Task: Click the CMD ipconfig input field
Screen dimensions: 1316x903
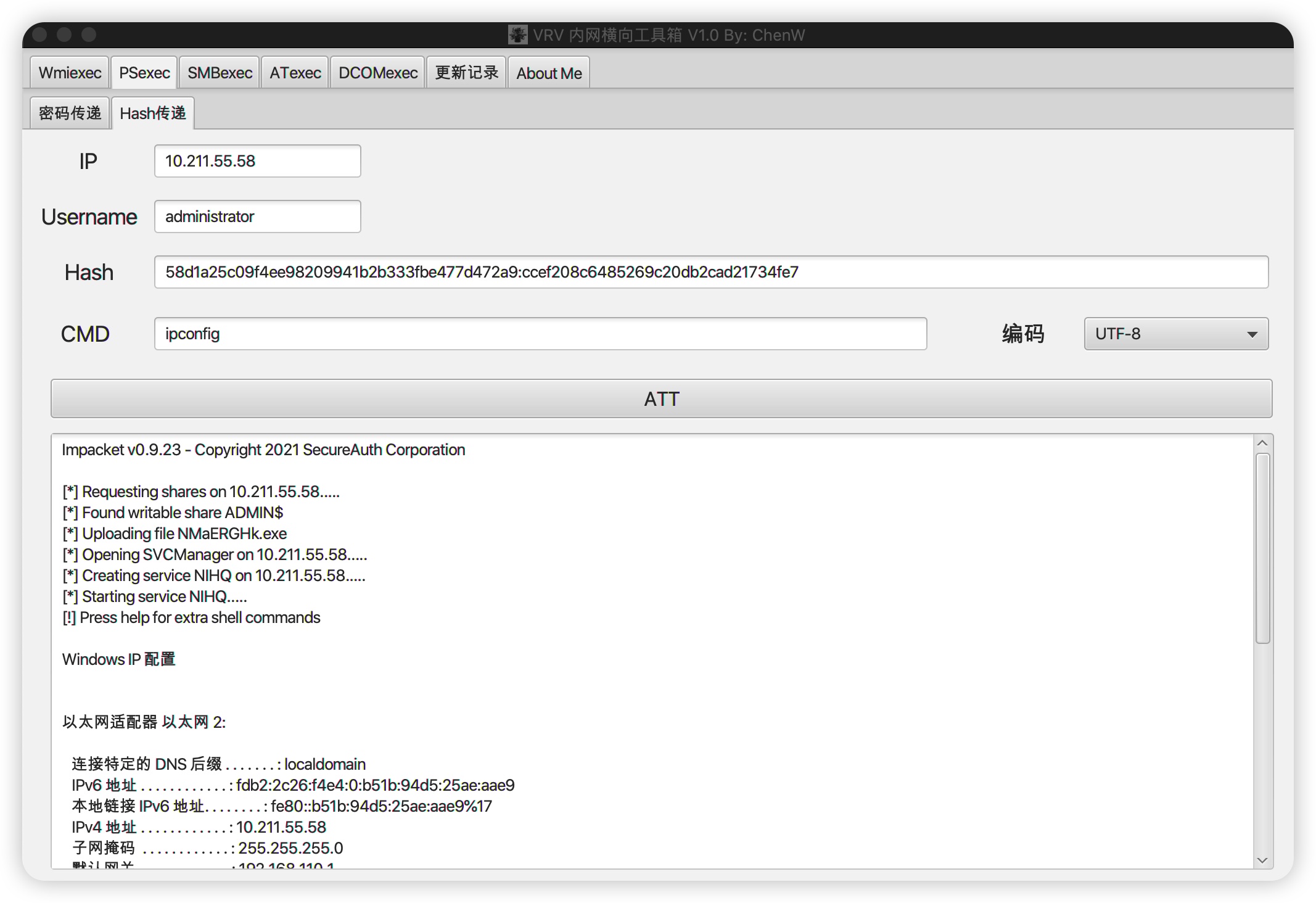Action: pyautogui.click(x=540, y=334)
